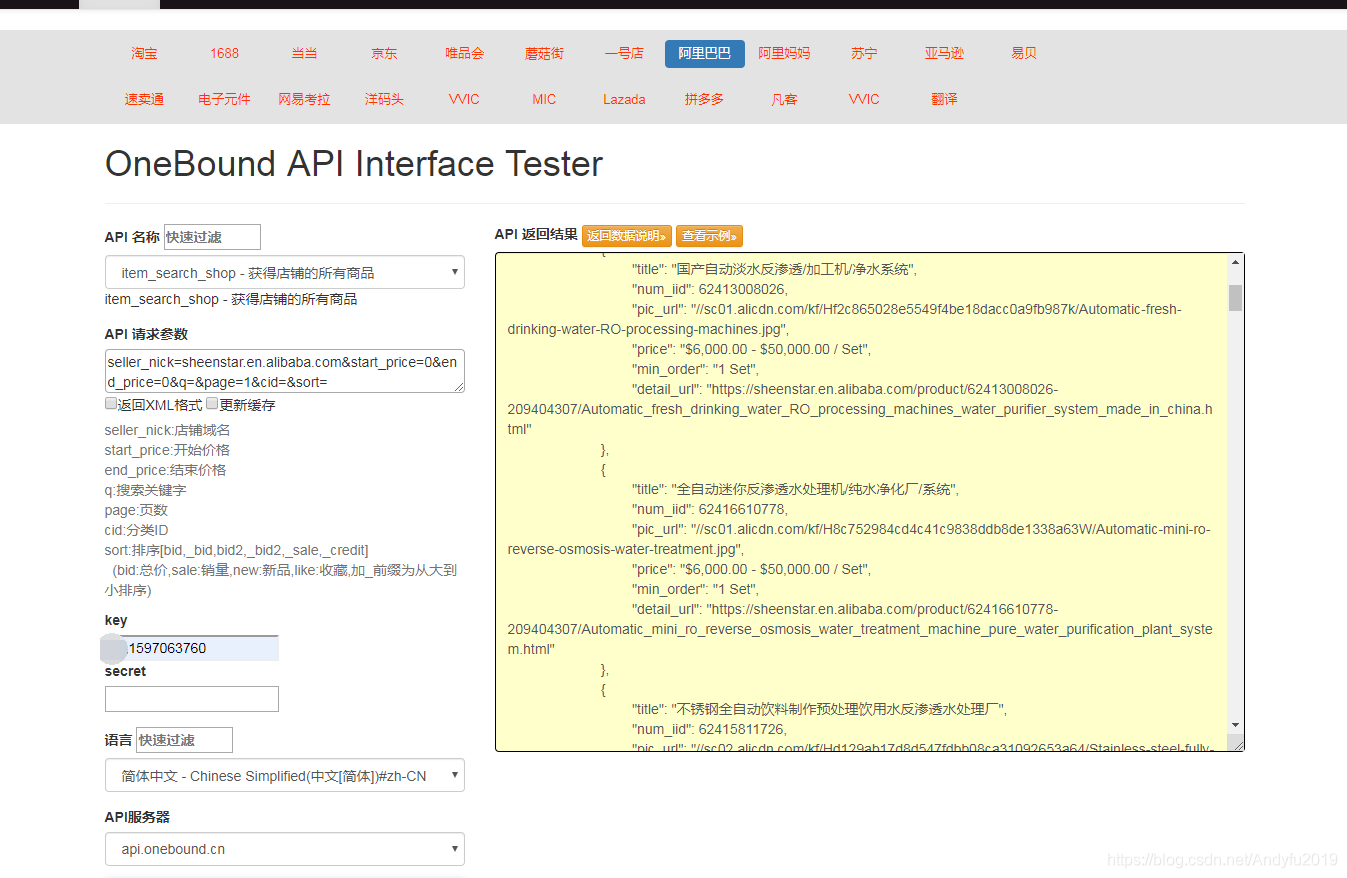Image resolution: width=1347 pixels, height=878 pixels.
Task: Enable 更新缓存 checkbox
Action: point(212,404)
